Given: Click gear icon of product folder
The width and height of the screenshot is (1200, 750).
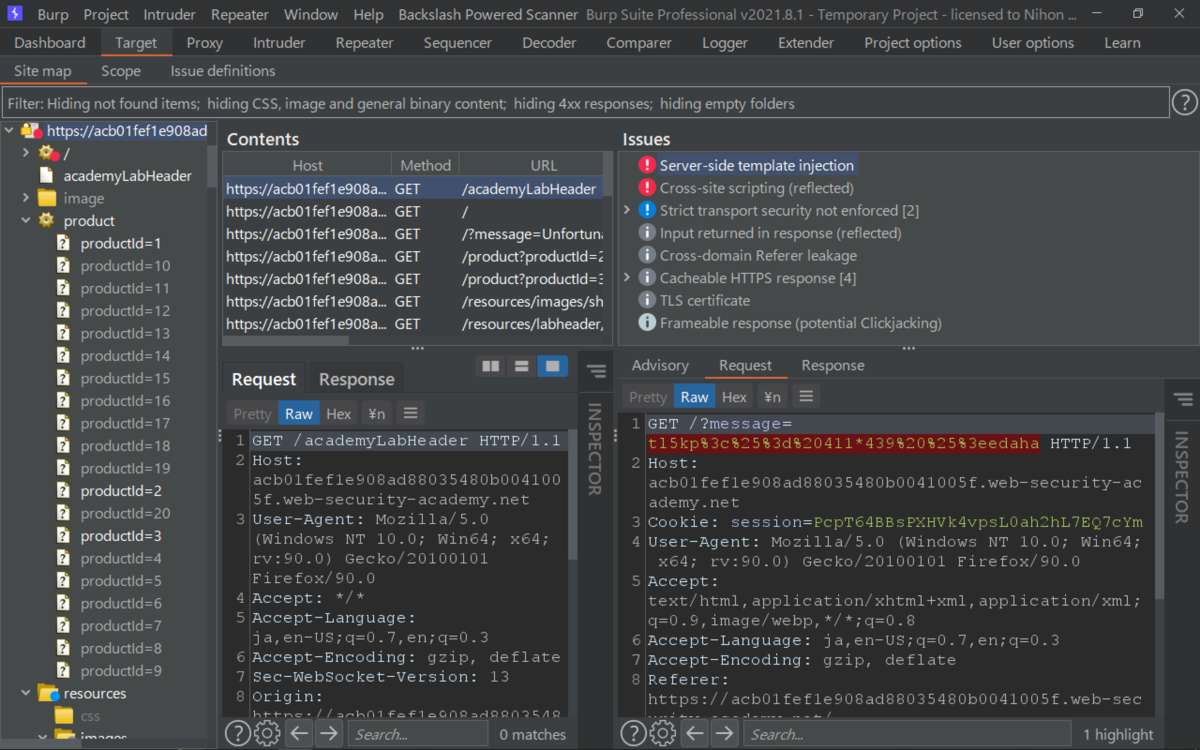Looking at the screenshot, I should coord(46,220).
